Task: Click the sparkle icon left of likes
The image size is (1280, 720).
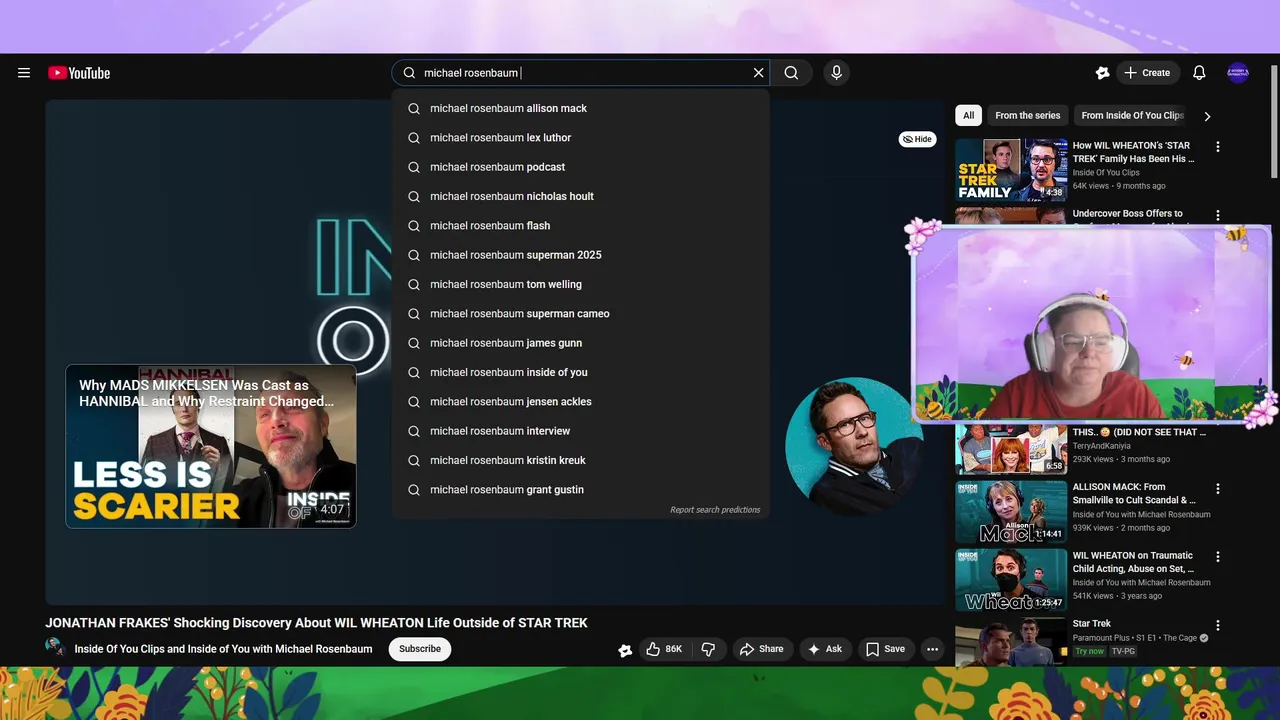Action: tap(625, 650)
